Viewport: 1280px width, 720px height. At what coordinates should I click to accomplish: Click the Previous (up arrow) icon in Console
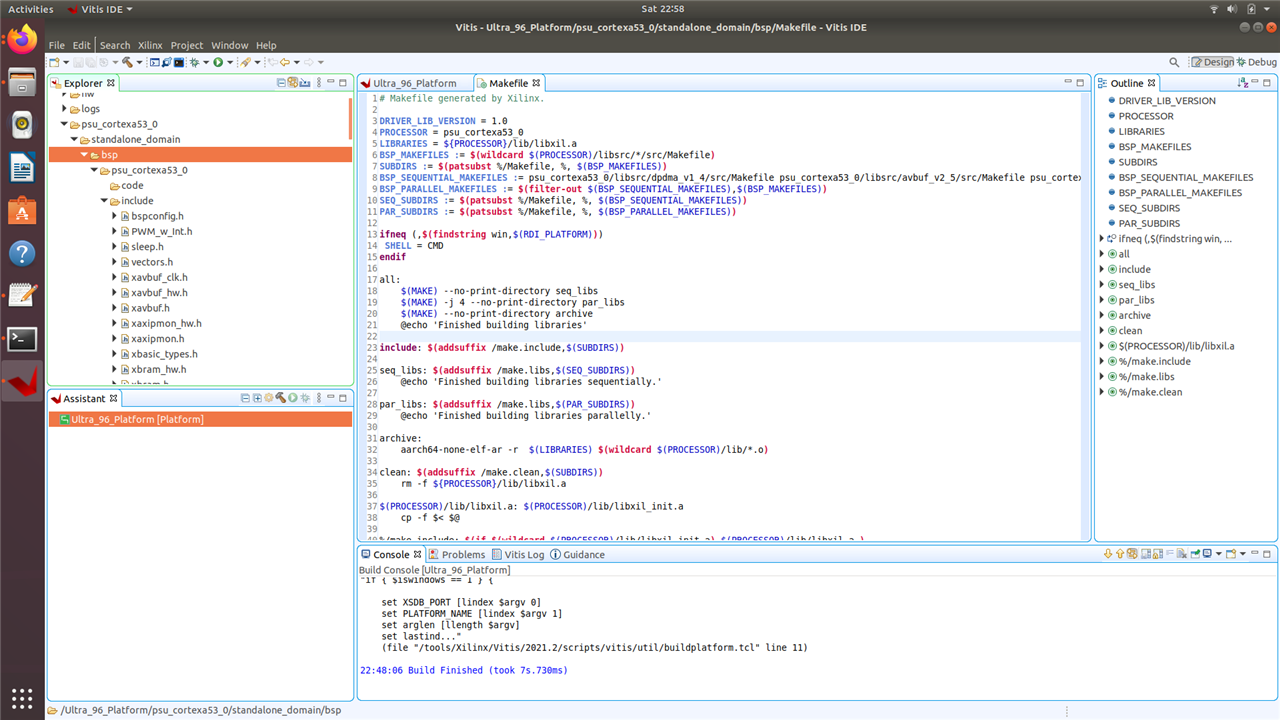point(1120,554)
